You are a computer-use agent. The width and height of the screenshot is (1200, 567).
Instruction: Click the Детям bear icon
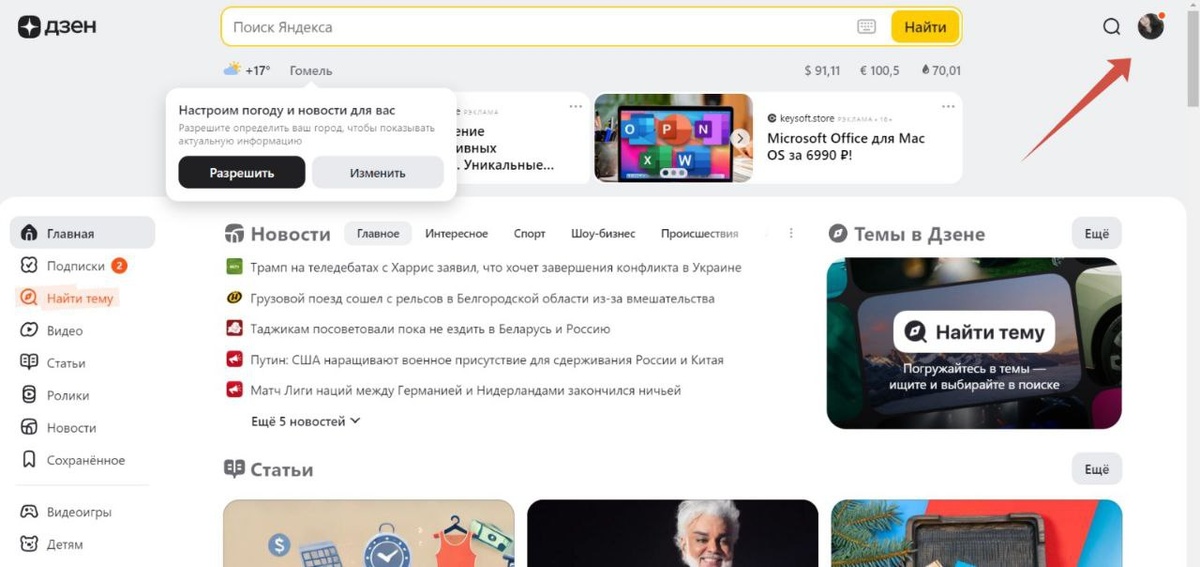(x=29, y=544)
